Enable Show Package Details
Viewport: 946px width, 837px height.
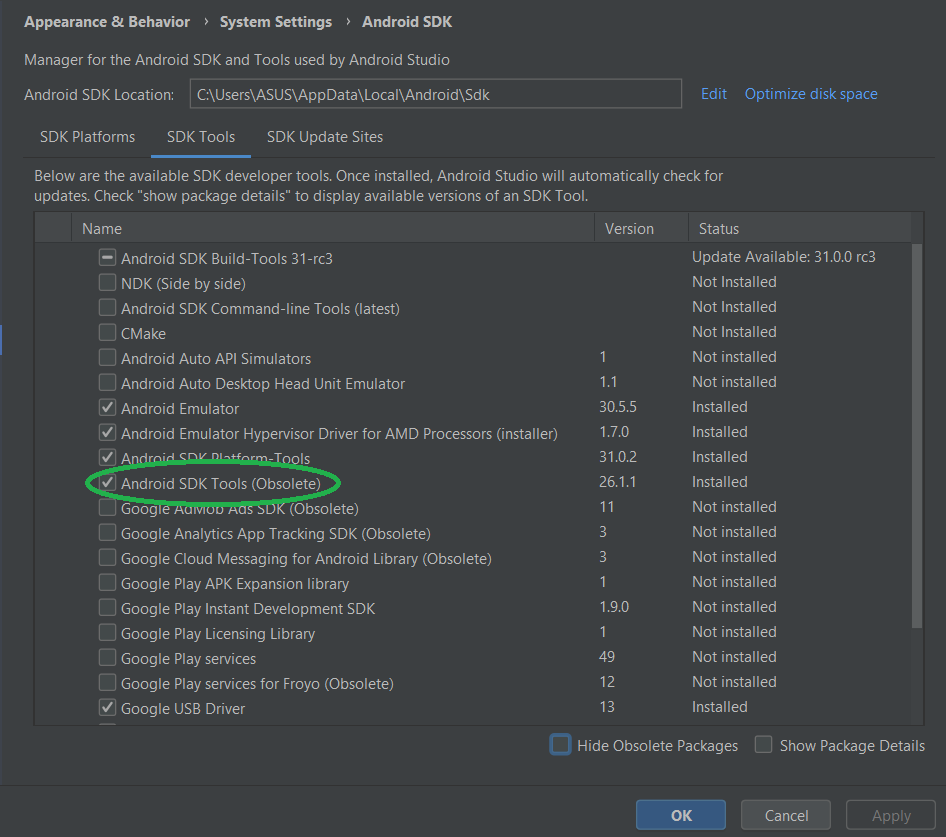[x=763, y=745]
